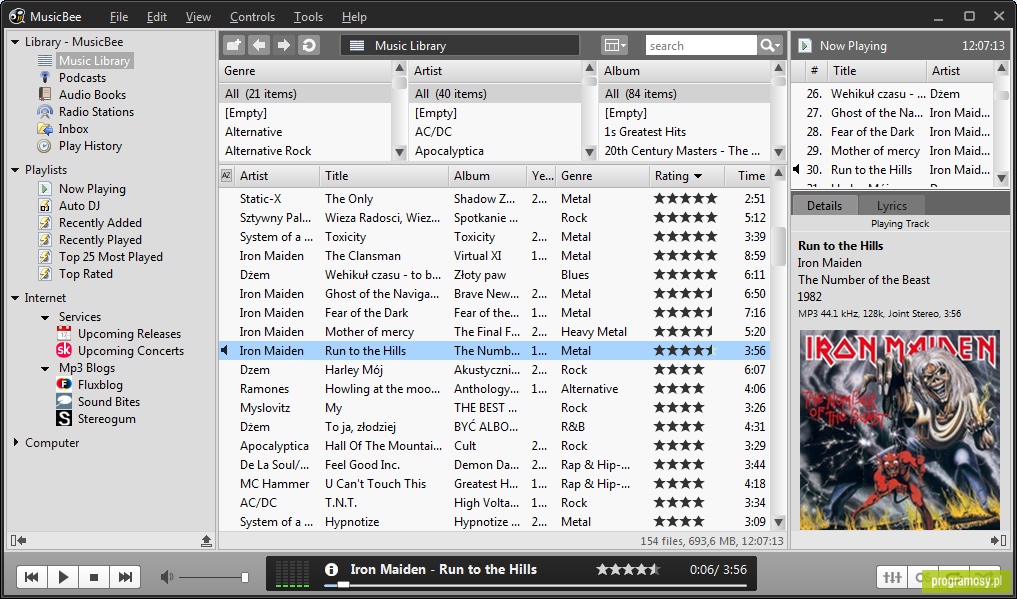
Task: Open the Recently Added playlist icon
Action: click(45, 222)
